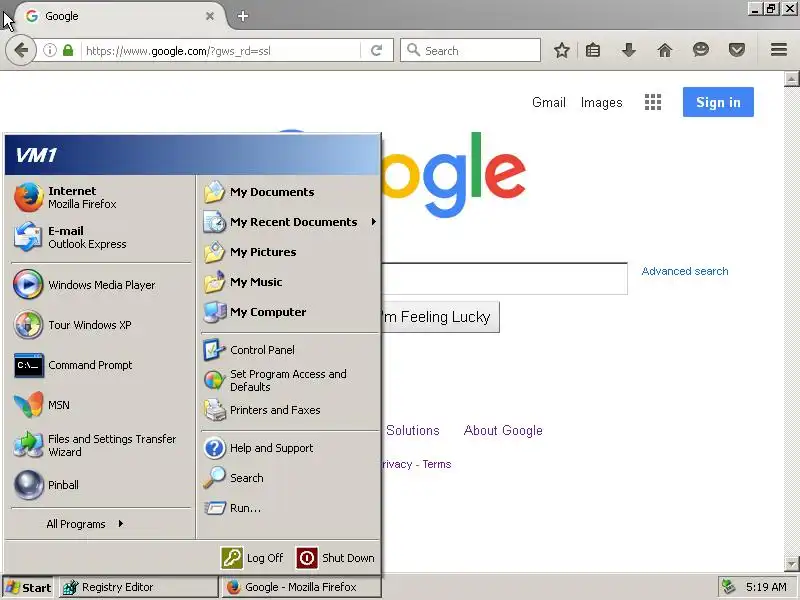Open Command Prompt

[100, 365]
